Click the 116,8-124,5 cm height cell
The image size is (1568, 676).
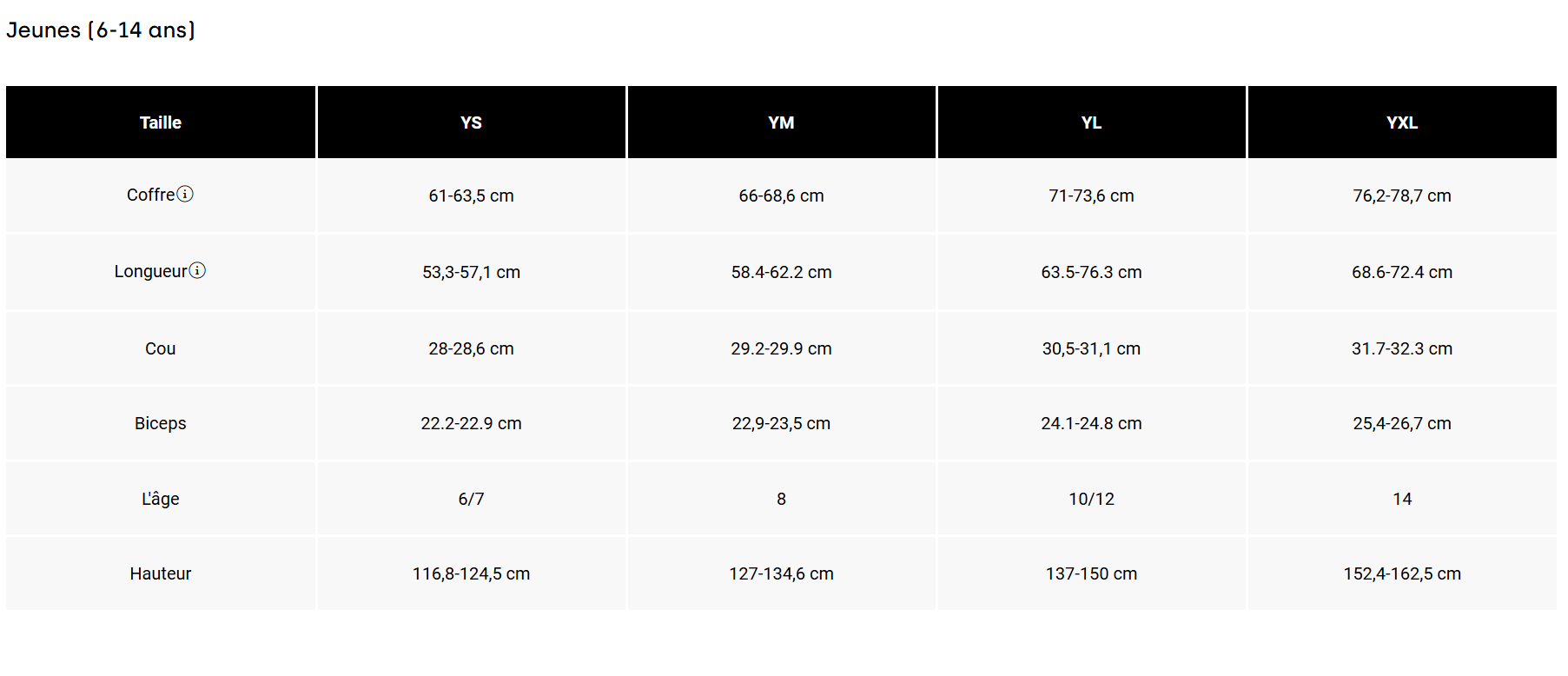click(471, 573)
